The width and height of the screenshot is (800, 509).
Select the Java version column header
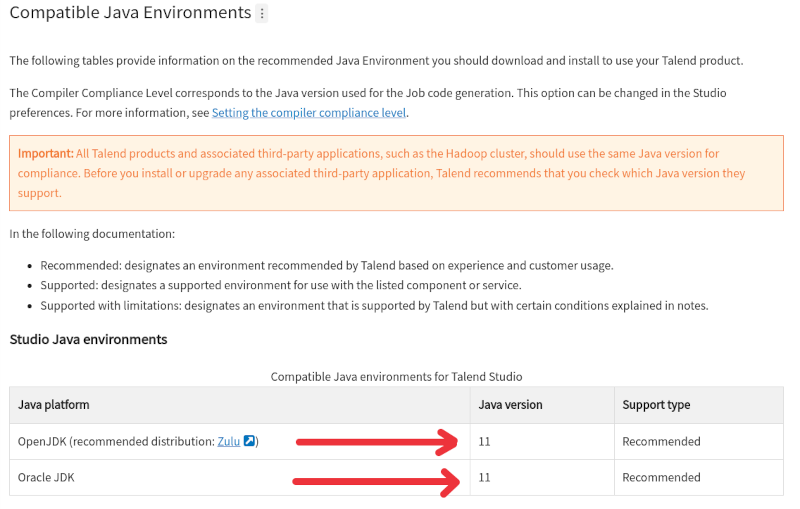542,405
